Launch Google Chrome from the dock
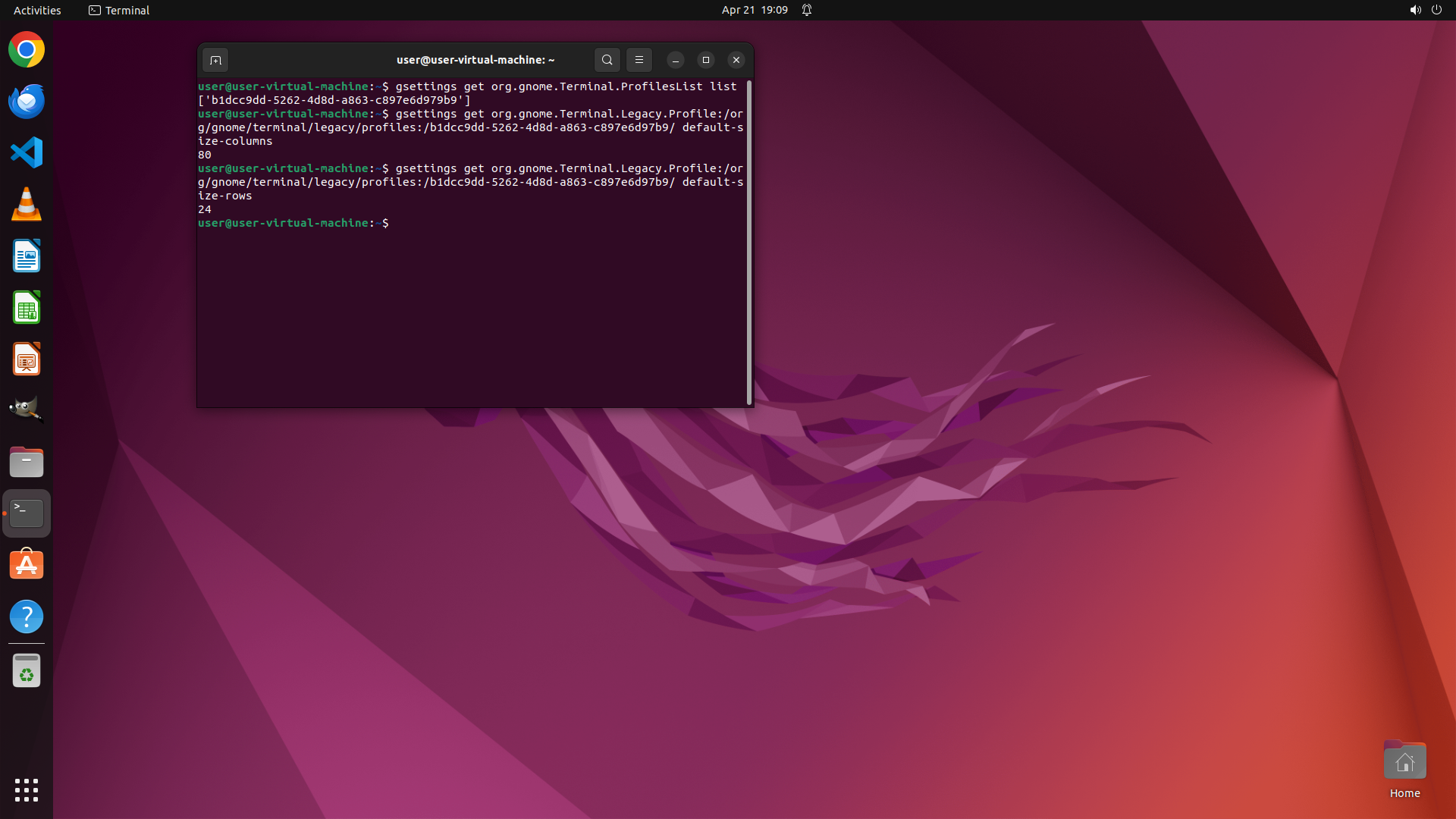This screenshot has height=819, width=1456. (x=27, y=50)
